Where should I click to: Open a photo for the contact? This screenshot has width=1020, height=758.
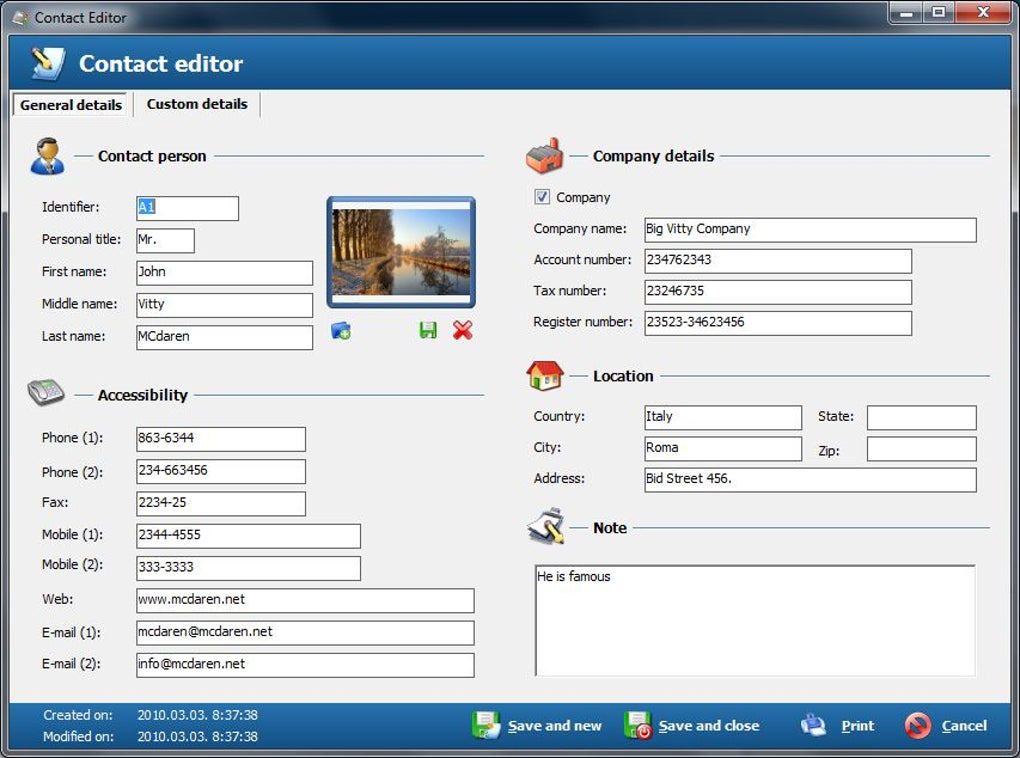click(340, 331)
